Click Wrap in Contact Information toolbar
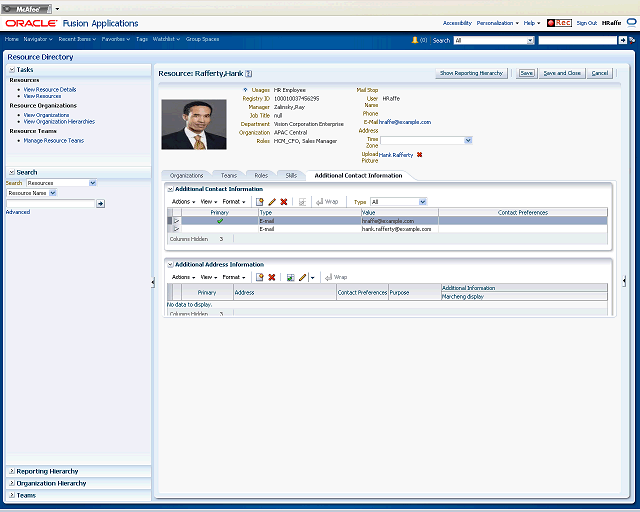The image size is (640, 512). click(x=327, y=202)
